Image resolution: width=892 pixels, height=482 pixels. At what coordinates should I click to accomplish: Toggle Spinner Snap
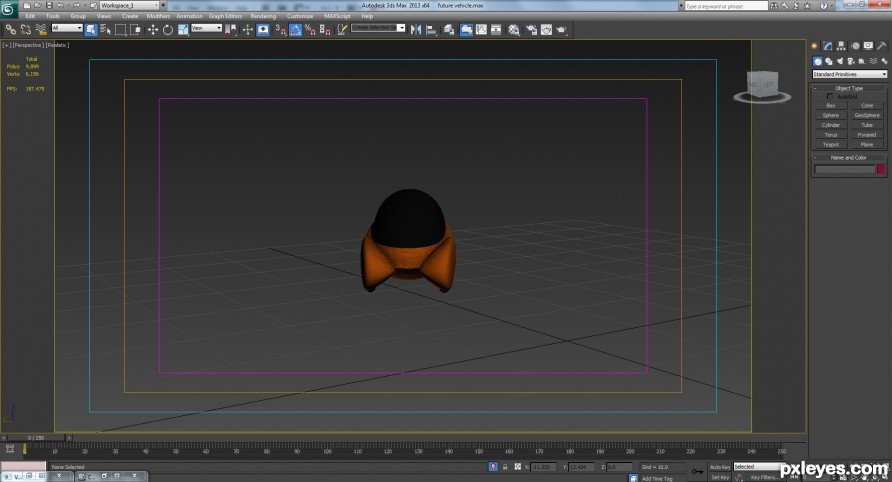(x=325, y=30)
